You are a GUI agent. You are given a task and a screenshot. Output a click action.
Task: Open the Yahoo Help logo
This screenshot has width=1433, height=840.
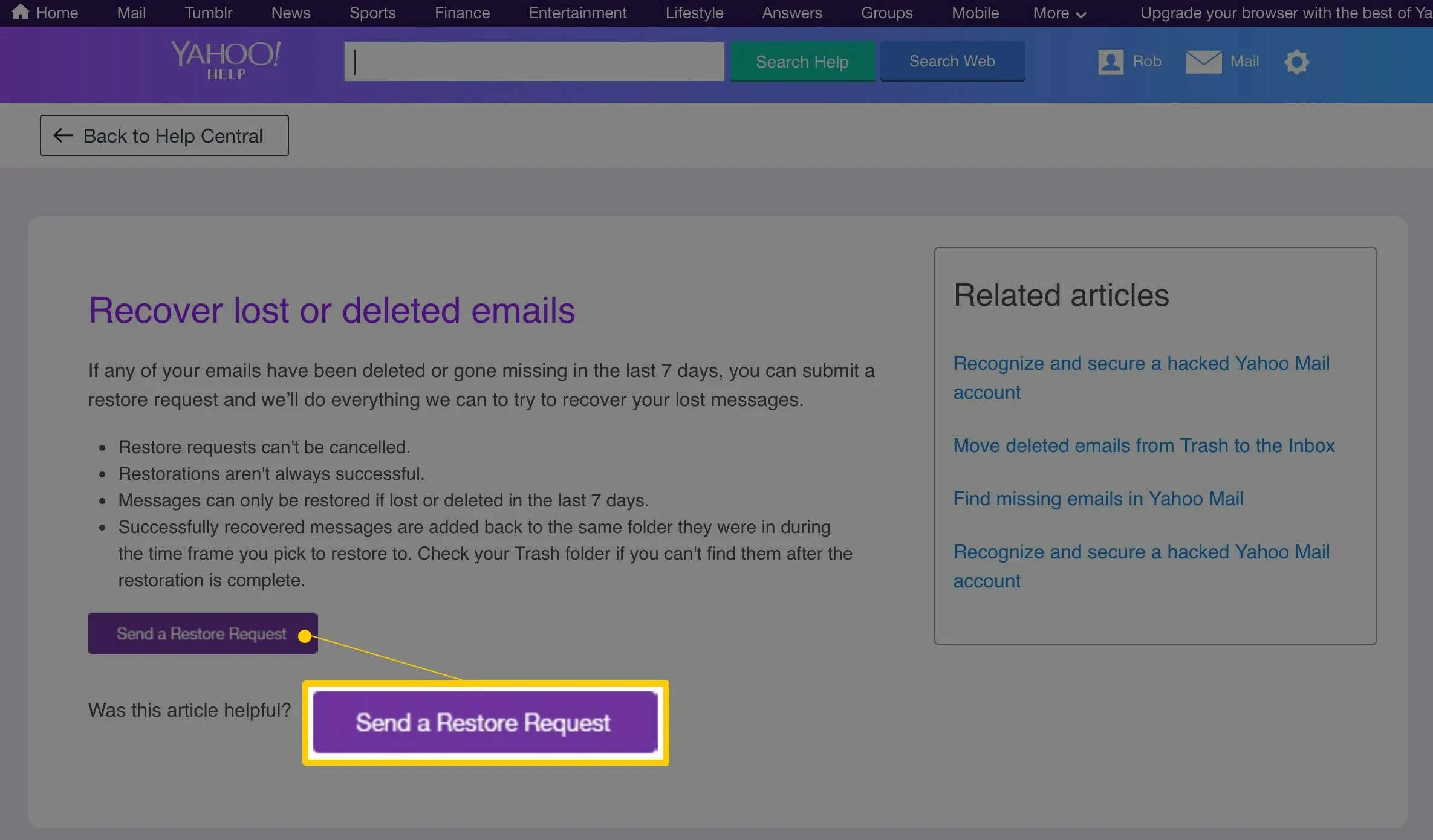pos(226,60)
